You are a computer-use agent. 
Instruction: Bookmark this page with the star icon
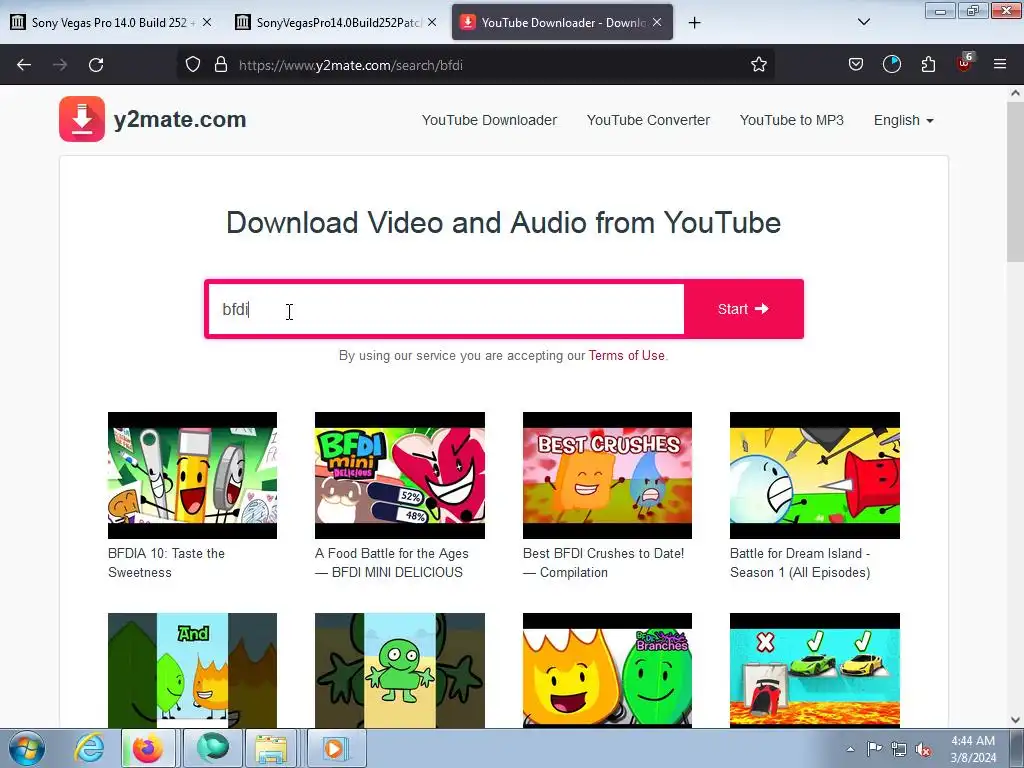pyautogui.click(x=758, y=65)
